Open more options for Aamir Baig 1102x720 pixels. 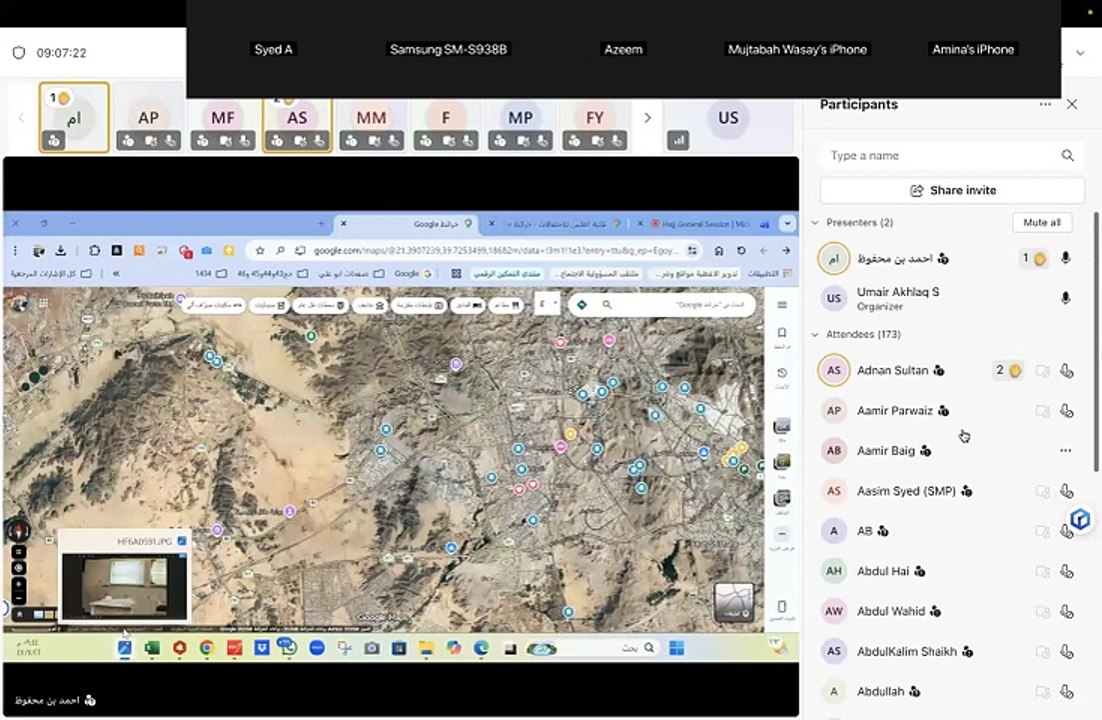(x=1065, y=451)
